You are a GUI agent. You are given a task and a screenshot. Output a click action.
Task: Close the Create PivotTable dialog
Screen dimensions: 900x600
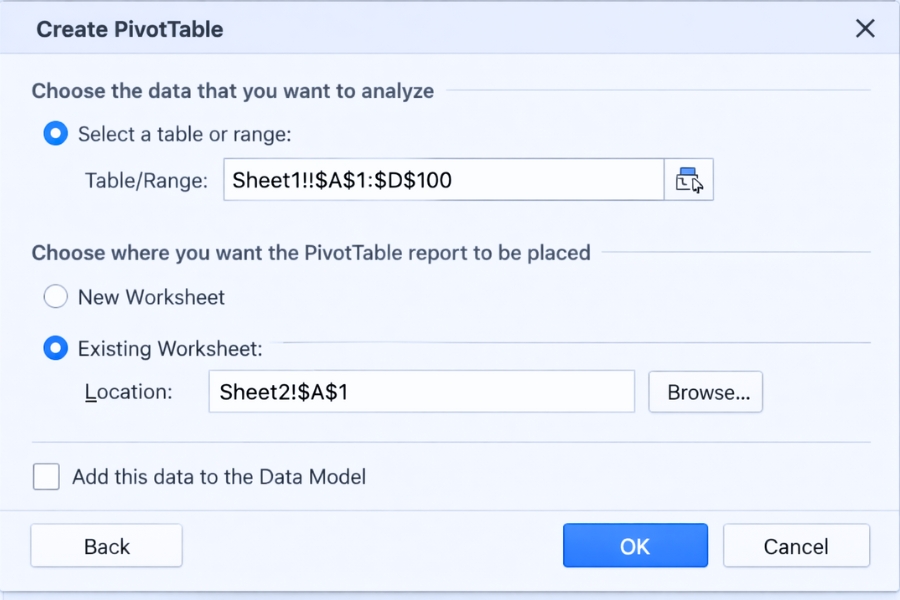pyautogui.click(x=865, y=28)
